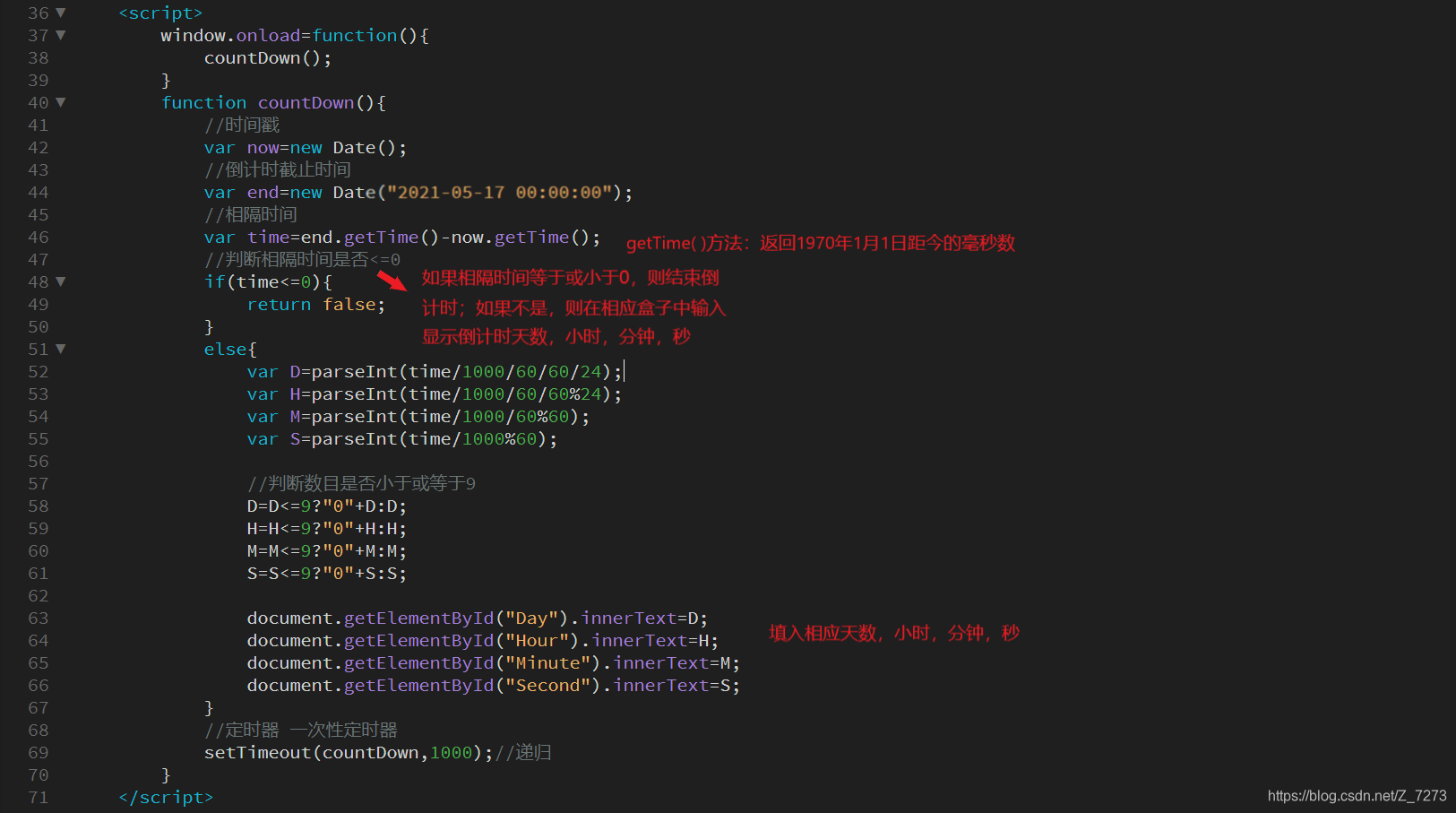
Task: Click the 'D=D<=9?"0"+D:D;' line
Action: [x=327, y=506]
